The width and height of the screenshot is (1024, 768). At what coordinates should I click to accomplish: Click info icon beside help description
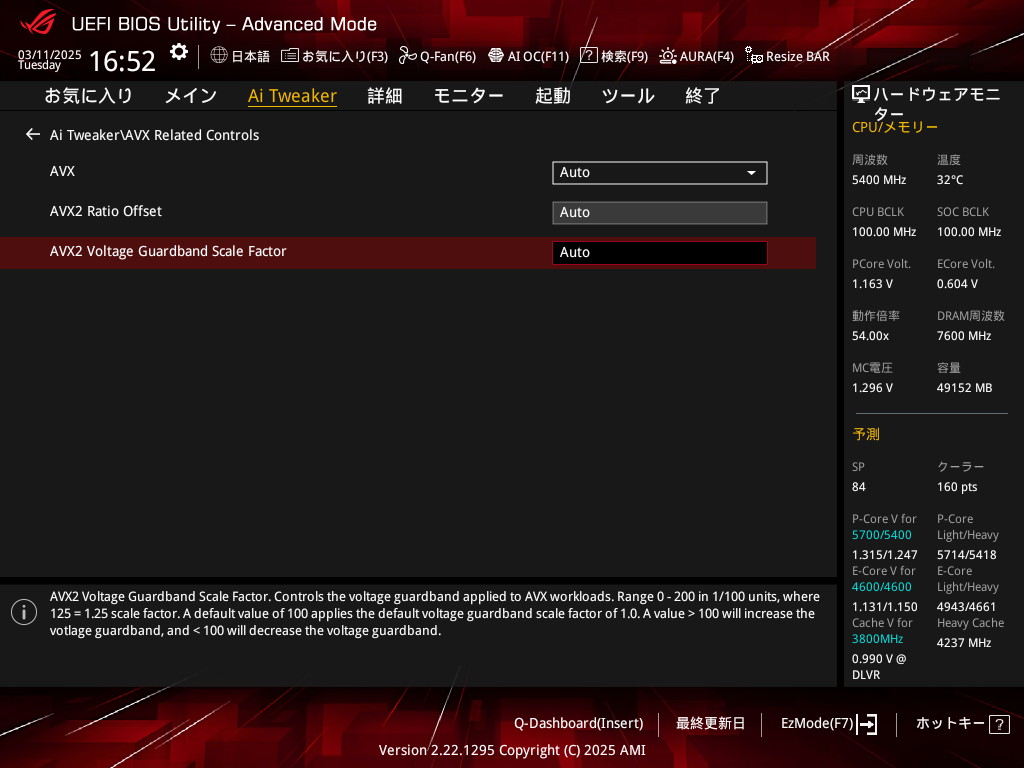(24, 612)
